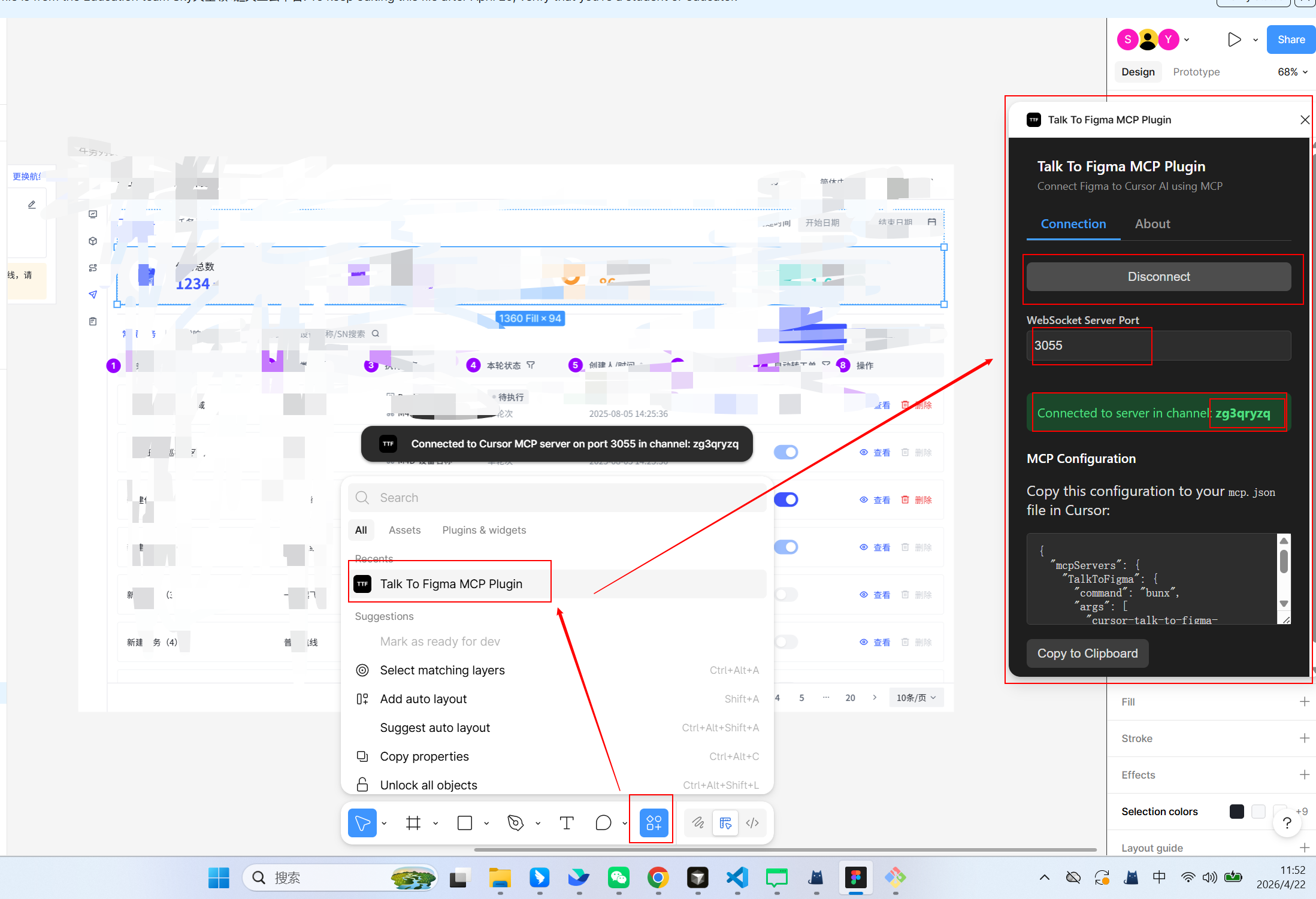Switch to Dev Mode code icon
Image resolution: width=1316 pixels, height=899 pixels.
[x=752, y=823]
